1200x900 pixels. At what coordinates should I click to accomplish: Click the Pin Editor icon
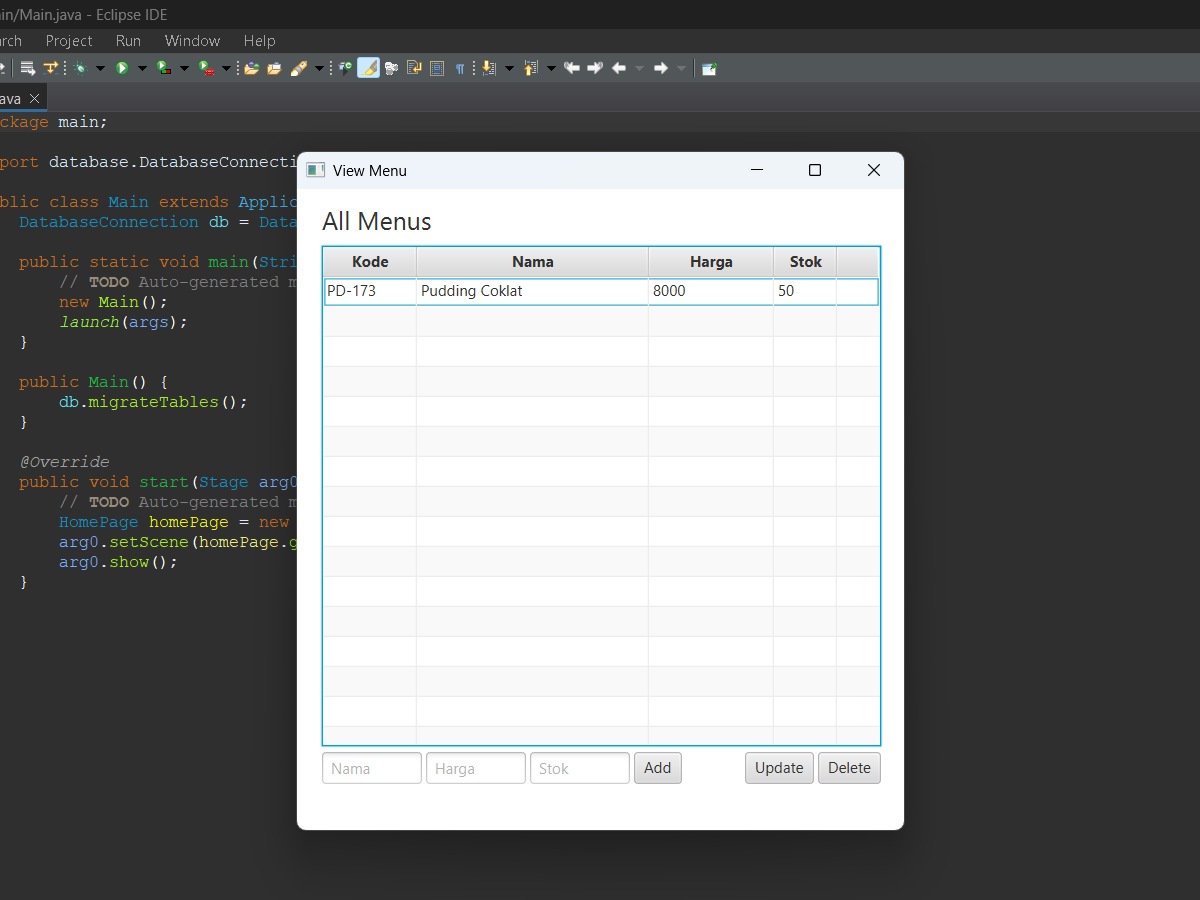click(x=709, y=68)
